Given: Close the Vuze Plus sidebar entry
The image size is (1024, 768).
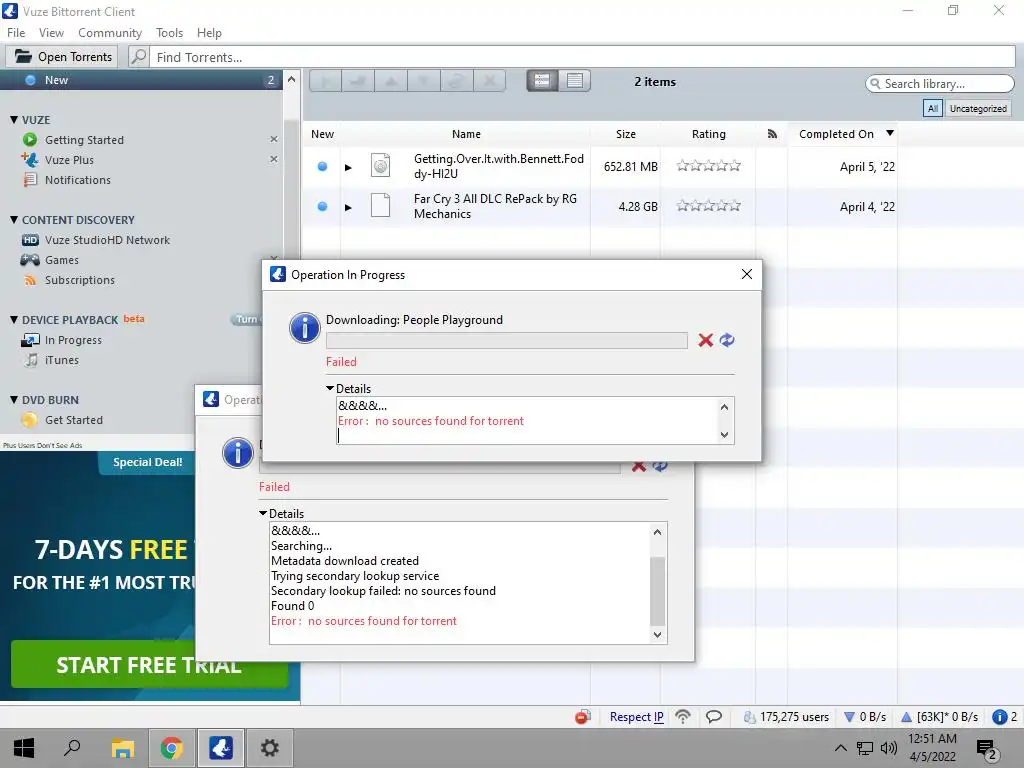Looking at the screenshot, I should pos(274,159).
